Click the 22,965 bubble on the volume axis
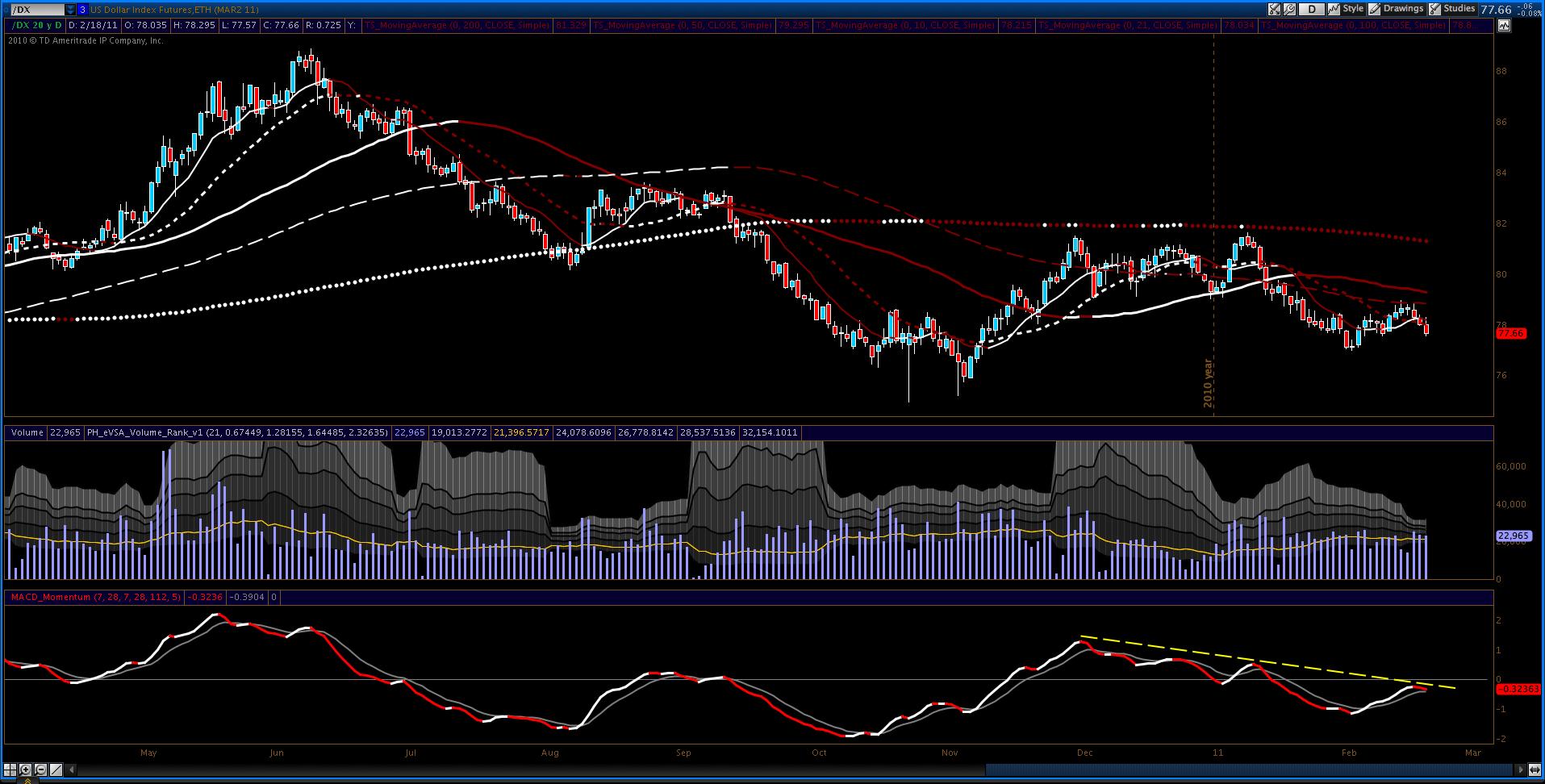 [1513, 536]
